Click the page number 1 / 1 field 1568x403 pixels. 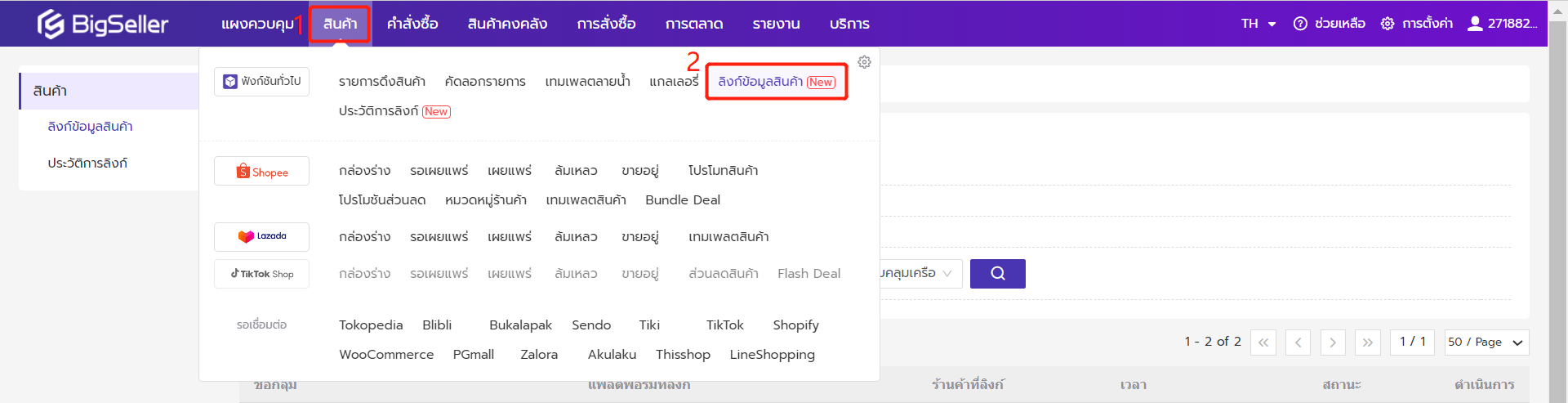pos(1412,343)
